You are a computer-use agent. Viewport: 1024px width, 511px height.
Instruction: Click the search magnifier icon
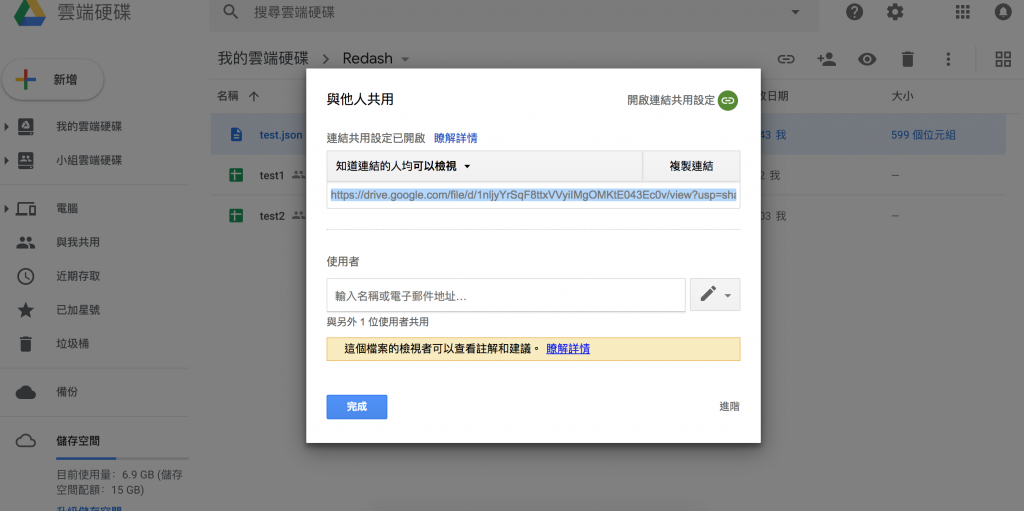[231, 12]
